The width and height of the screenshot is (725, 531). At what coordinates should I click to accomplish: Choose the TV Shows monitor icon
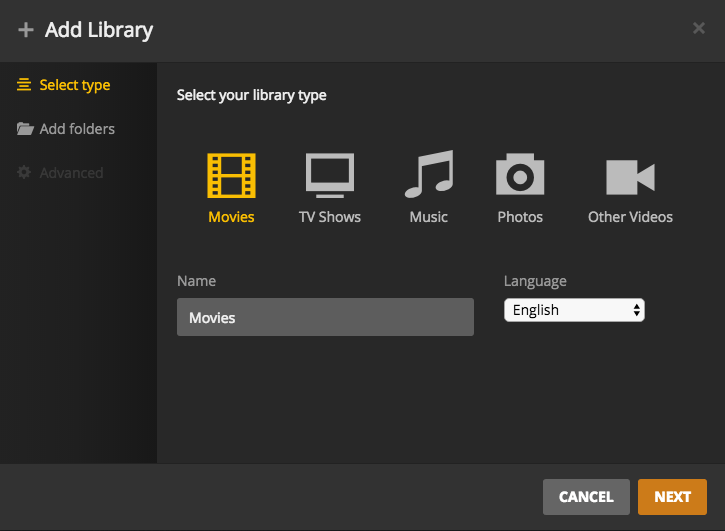coord(329,175)
